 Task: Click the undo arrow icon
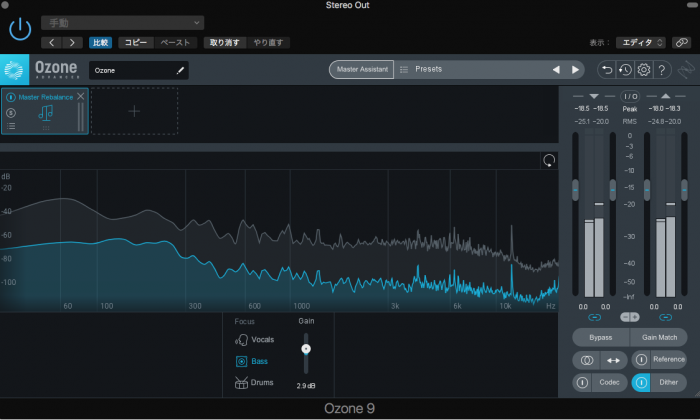tap(607, 70)
